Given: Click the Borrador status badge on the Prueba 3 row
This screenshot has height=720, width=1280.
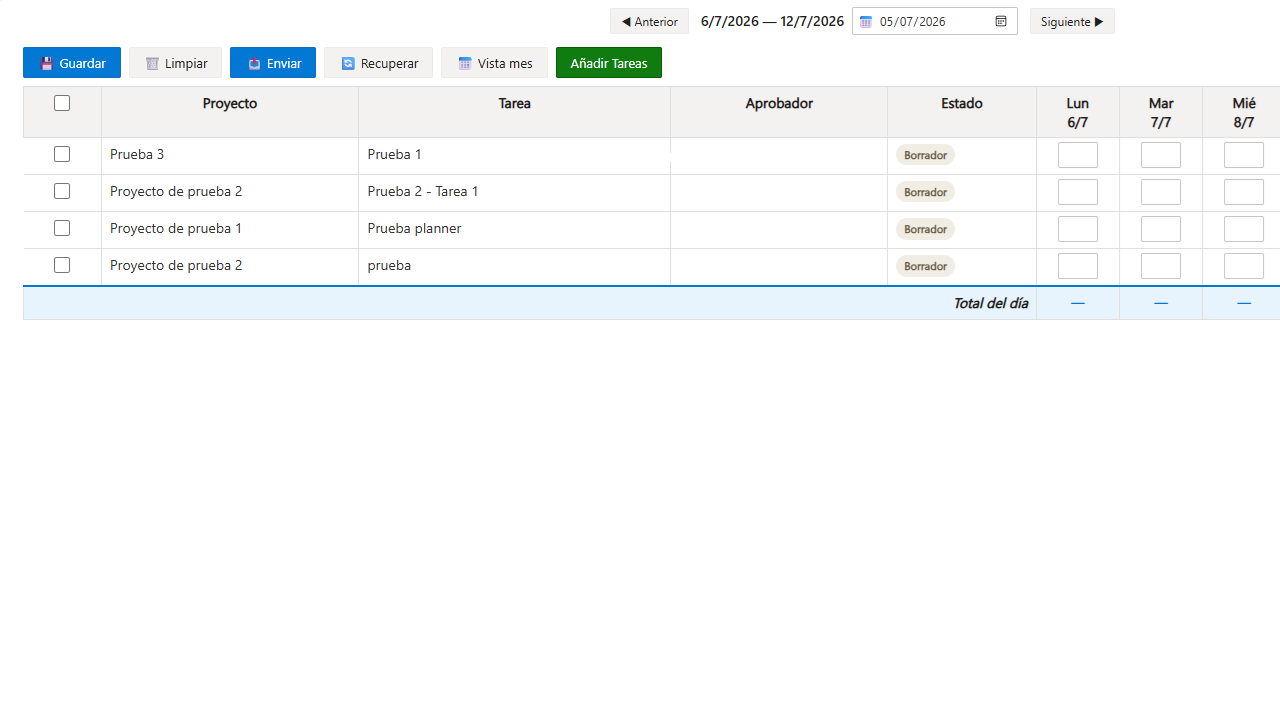Looking at the screenshot, I should [925, 155].
